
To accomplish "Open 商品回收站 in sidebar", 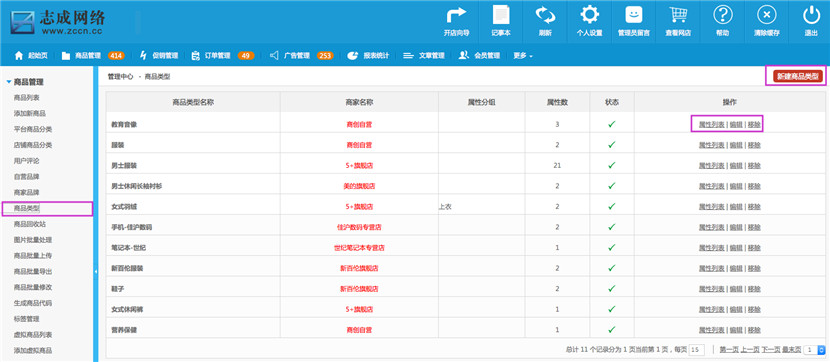I will (x=30, y=224).
